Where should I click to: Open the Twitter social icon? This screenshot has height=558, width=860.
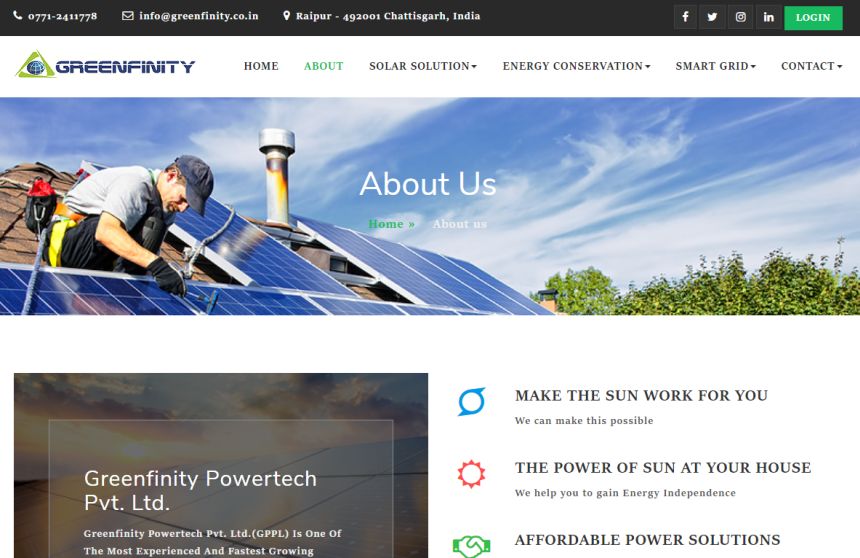click(712, 17)
